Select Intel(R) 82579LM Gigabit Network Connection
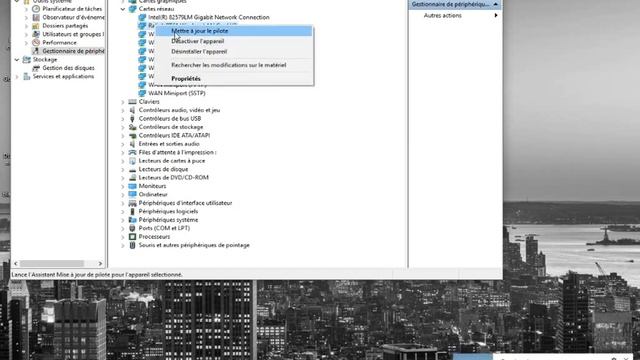This screenshot has height=360, width=640. pos(209,17)
